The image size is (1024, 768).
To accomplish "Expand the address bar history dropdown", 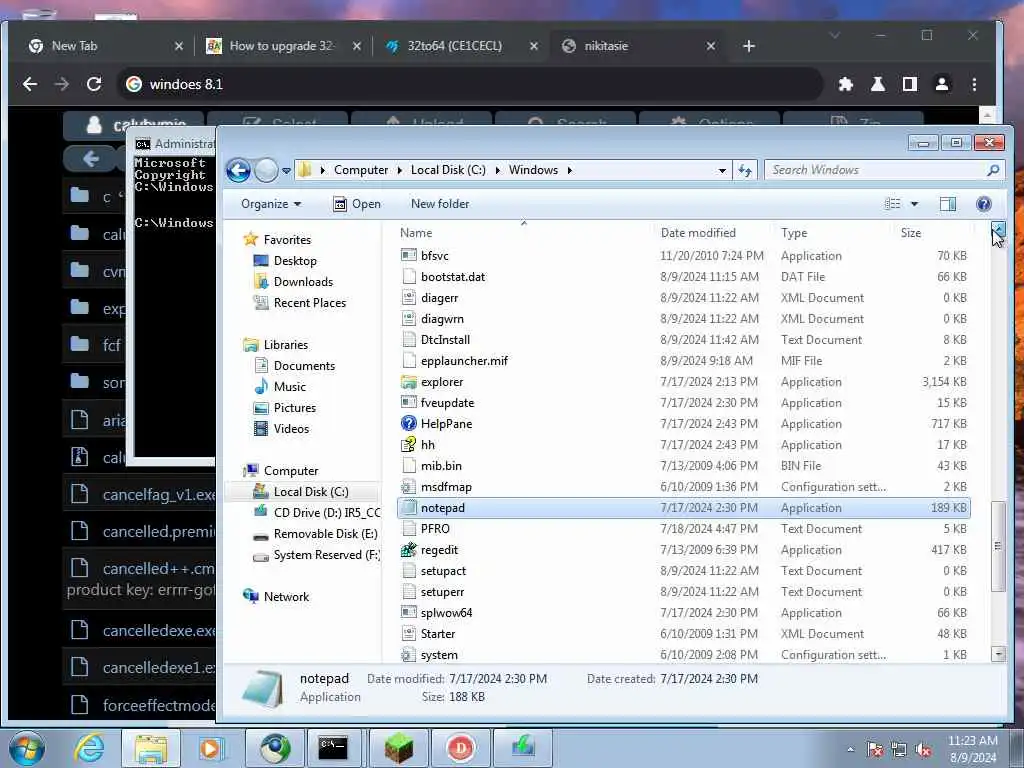I will 722,170.
